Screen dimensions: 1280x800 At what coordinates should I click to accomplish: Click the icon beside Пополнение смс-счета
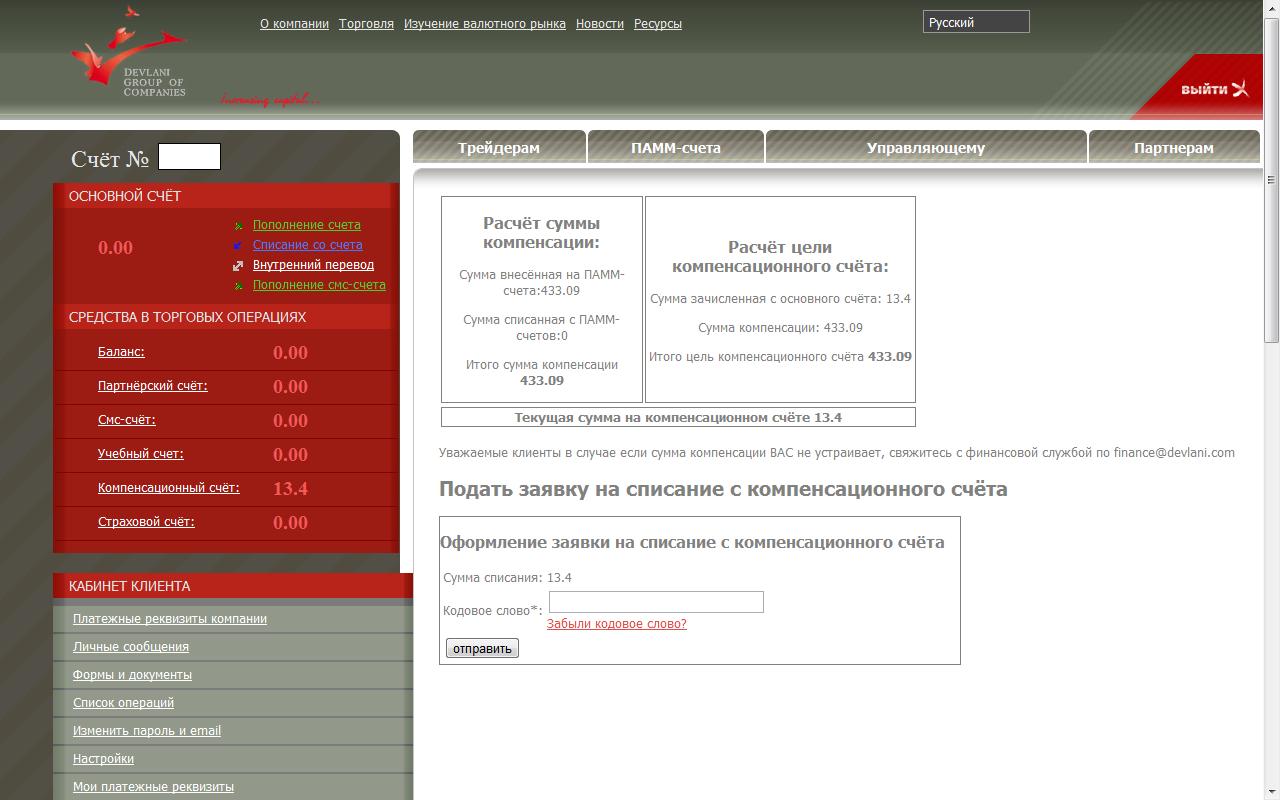tap(238, 286)
